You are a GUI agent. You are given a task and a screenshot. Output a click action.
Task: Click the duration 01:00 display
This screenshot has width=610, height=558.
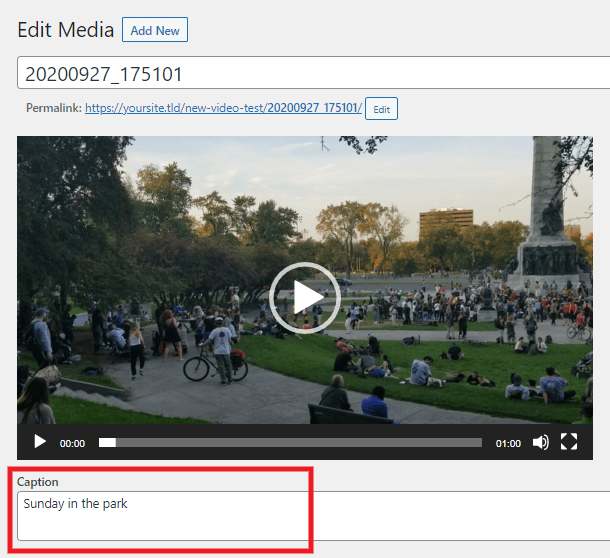[508, 443]
